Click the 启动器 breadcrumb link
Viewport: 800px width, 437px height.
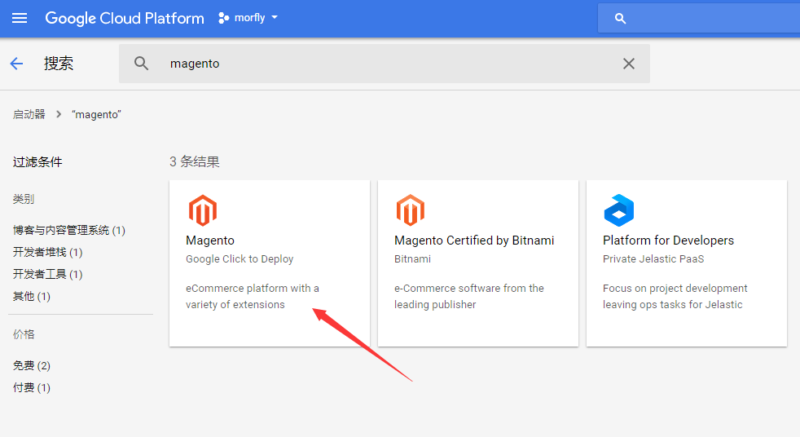pyautogui.click(x=29, y=114)
